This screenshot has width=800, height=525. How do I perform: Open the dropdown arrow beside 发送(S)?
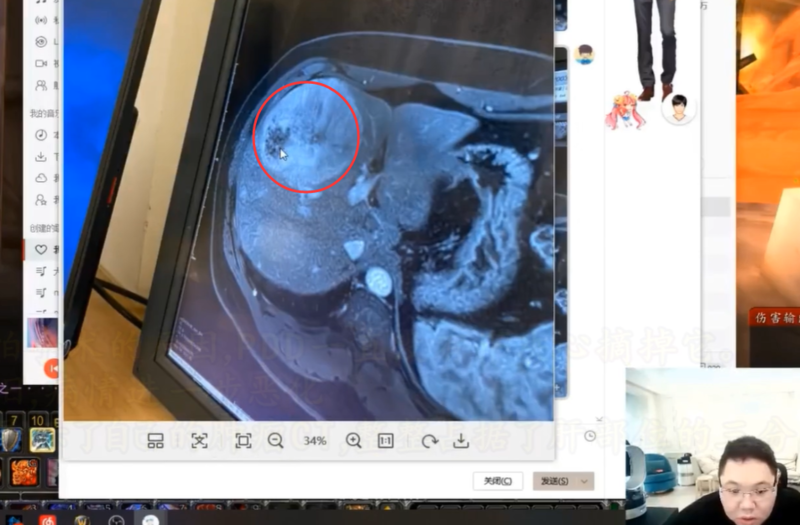pos(584,481)
